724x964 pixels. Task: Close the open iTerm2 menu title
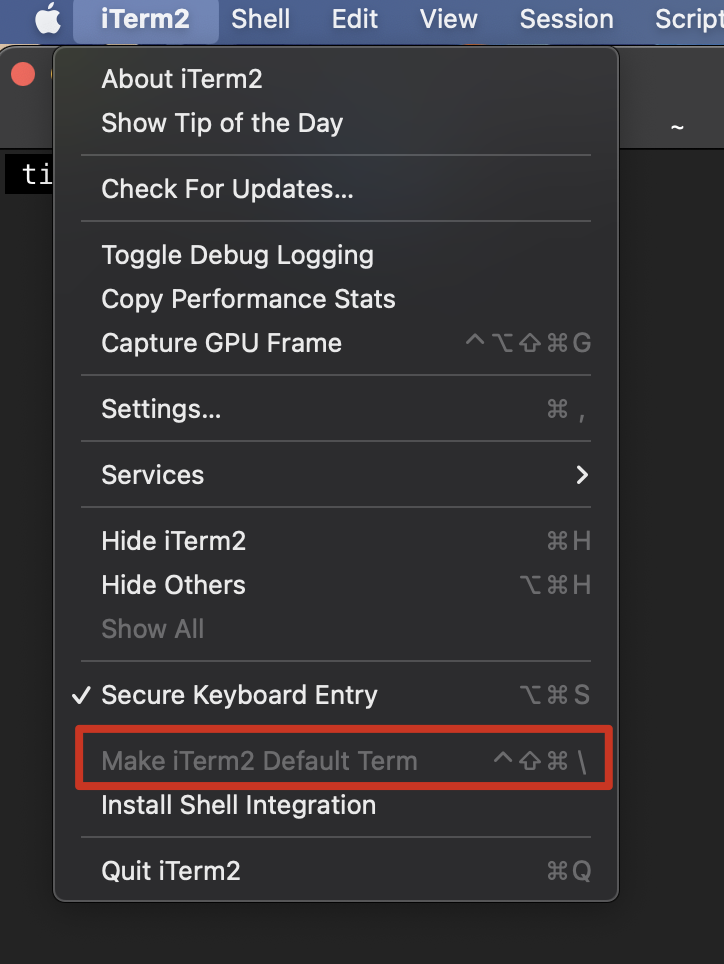[x=145, y=19]
